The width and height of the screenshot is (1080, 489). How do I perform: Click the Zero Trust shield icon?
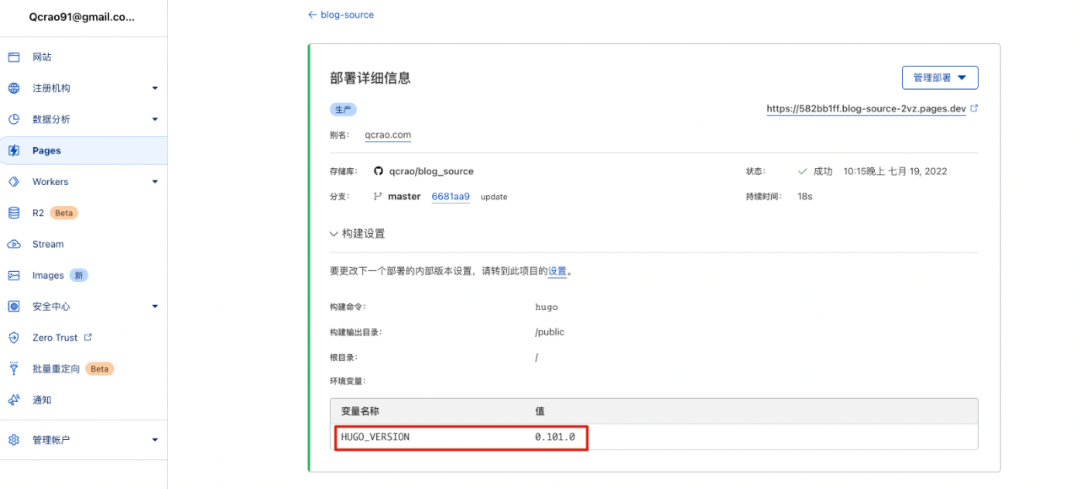(14, 337)
